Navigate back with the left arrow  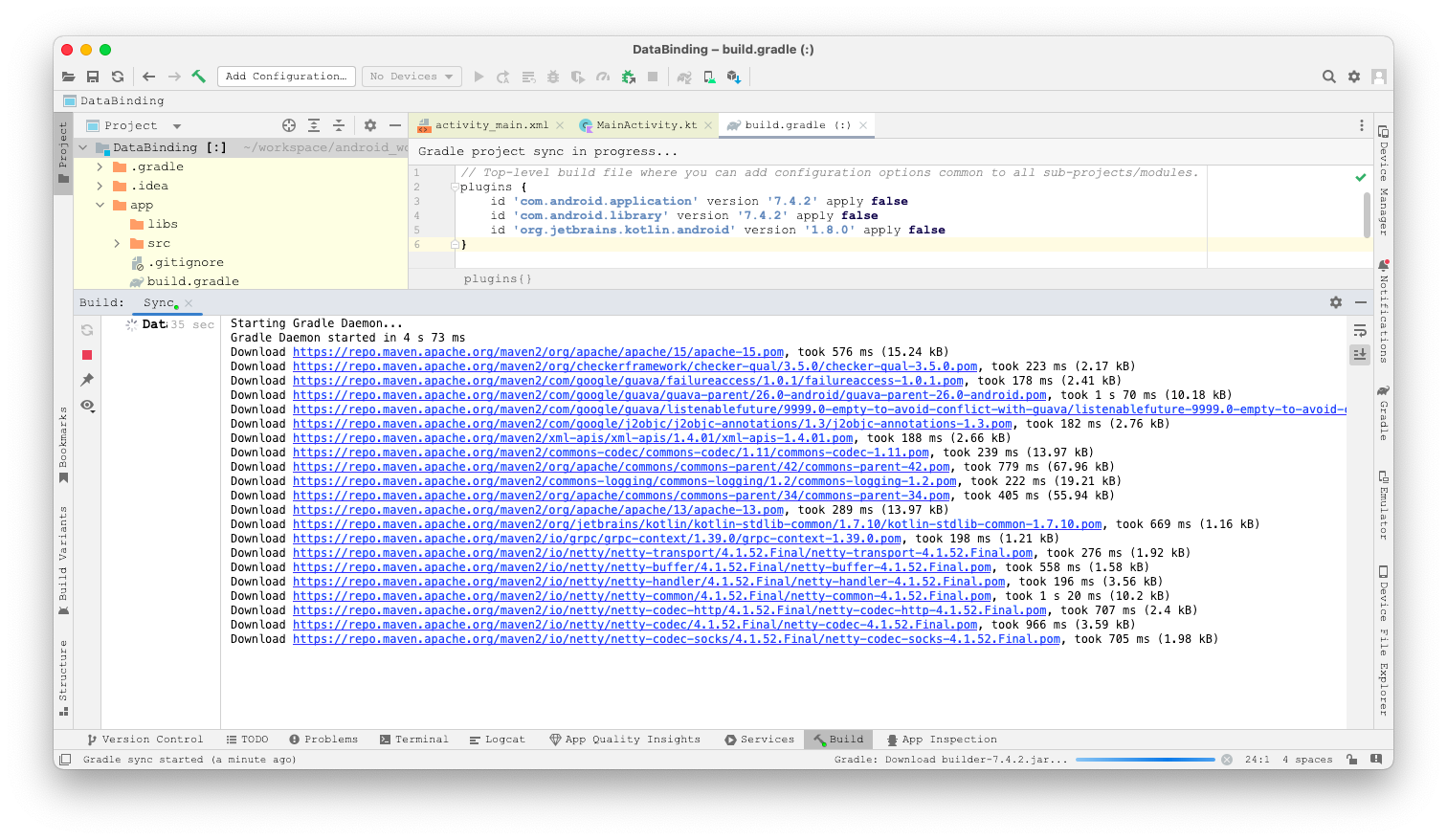pyautogui.click(x=148, y=77)
